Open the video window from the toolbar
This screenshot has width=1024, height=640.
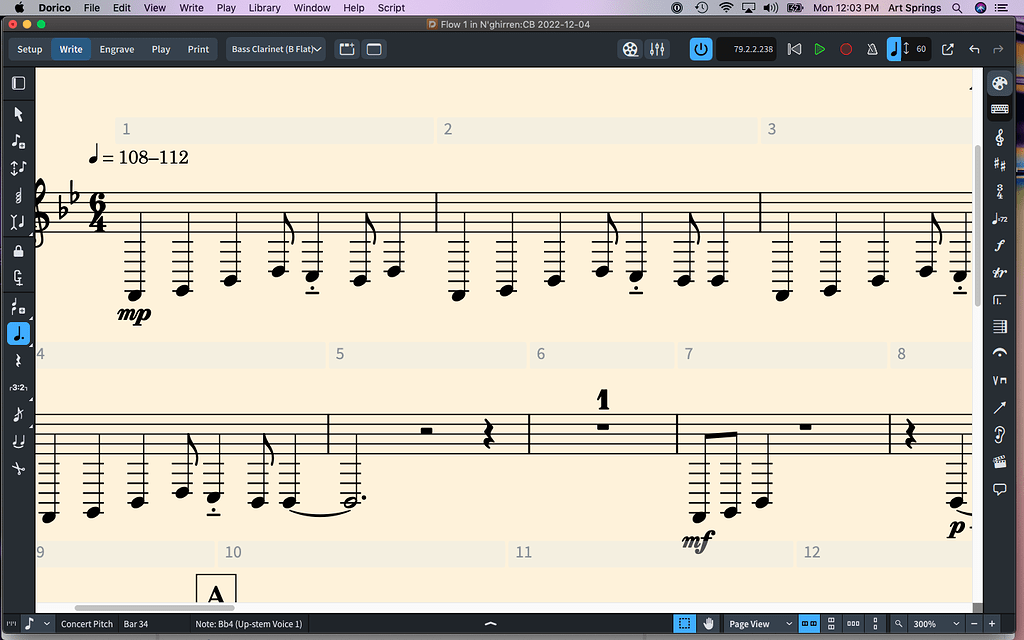(x=630, y=48)
